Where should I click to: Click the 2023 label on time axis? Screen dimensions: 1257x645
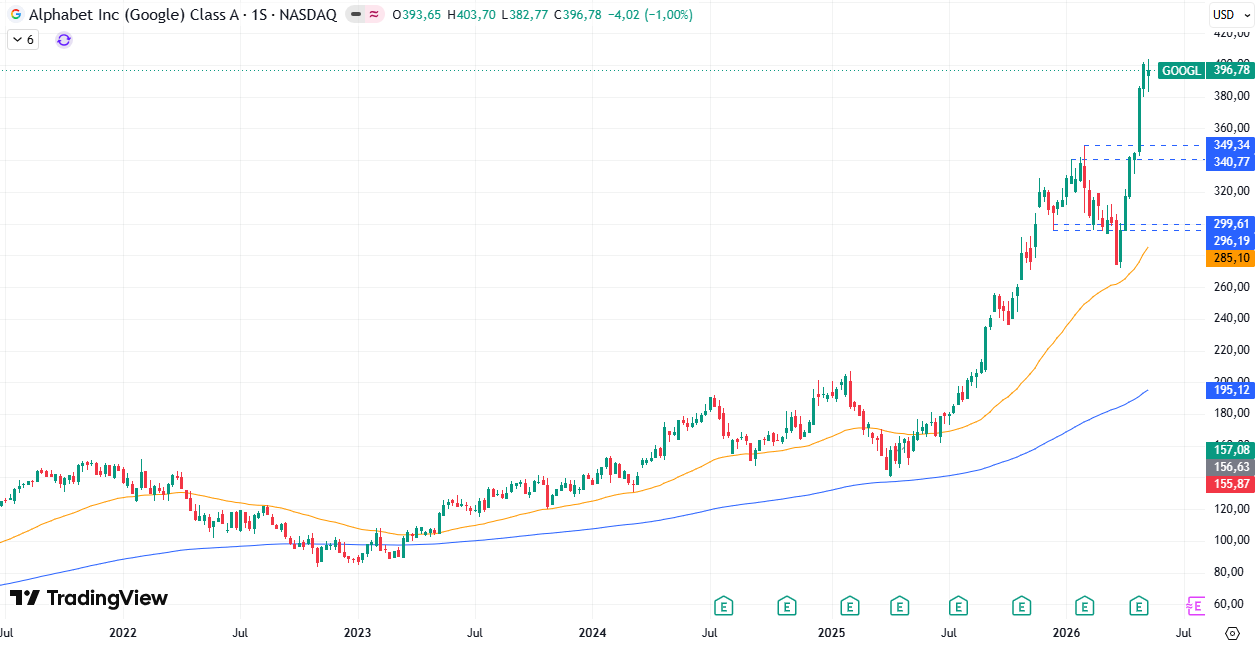click(x=358, y=633)
